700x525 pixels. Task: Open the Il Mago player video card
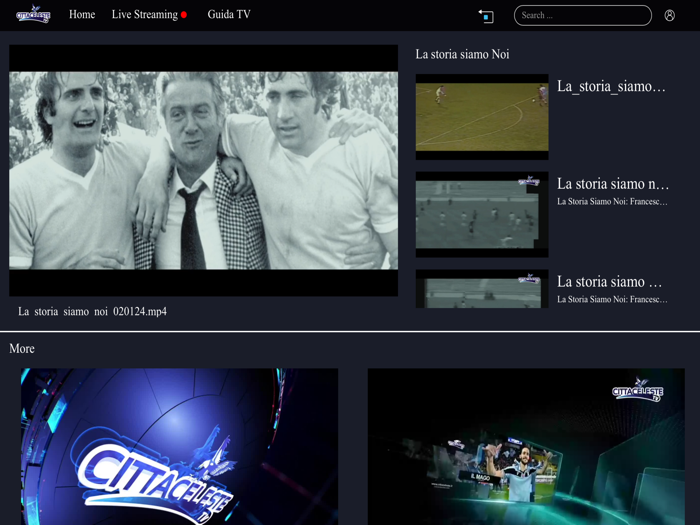click(526, 446)
